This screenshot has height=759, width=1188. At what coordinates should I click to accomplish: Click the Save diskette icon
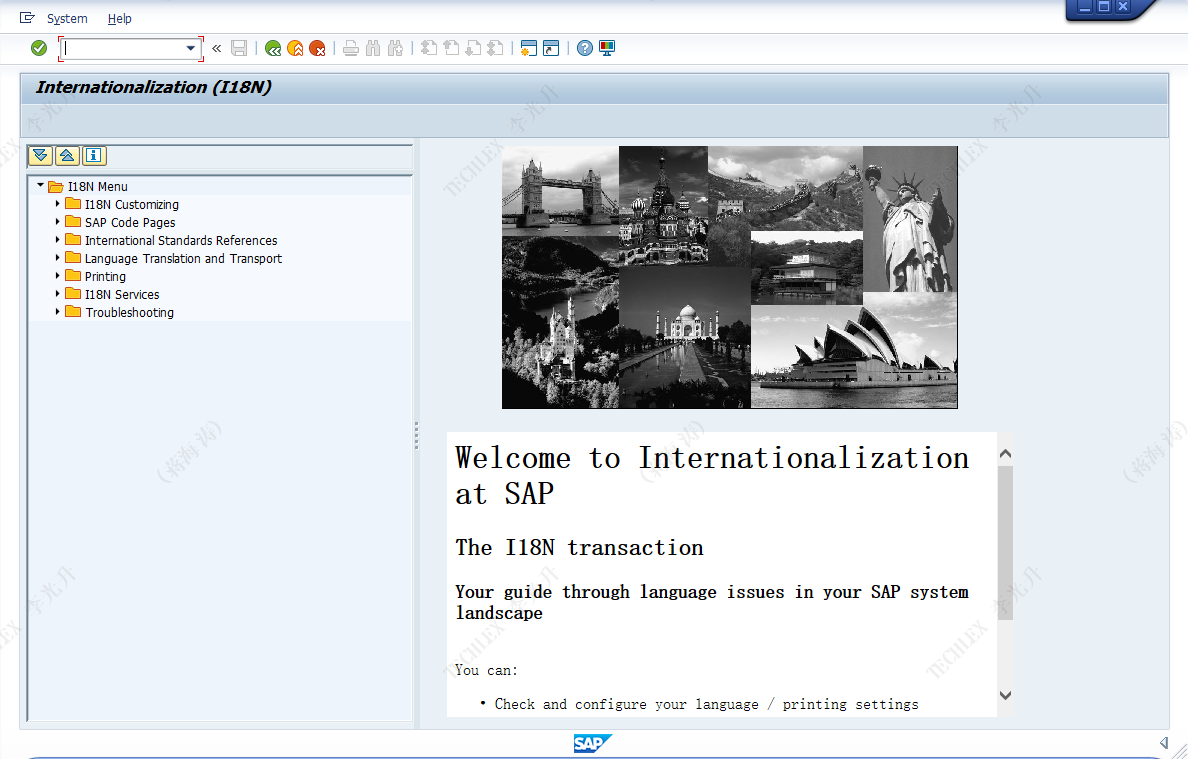pos(239,48)
